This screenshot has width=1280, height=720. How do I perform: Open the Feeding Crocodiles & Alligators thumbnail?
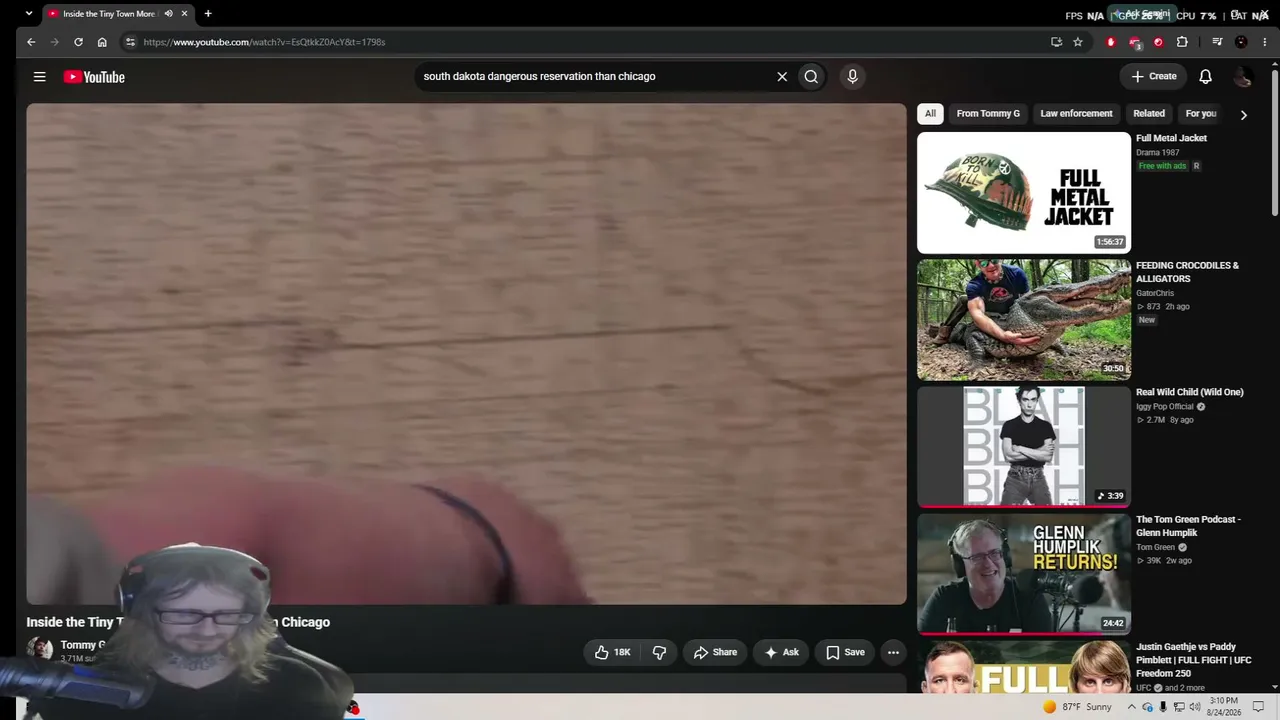pos(1024,320)
